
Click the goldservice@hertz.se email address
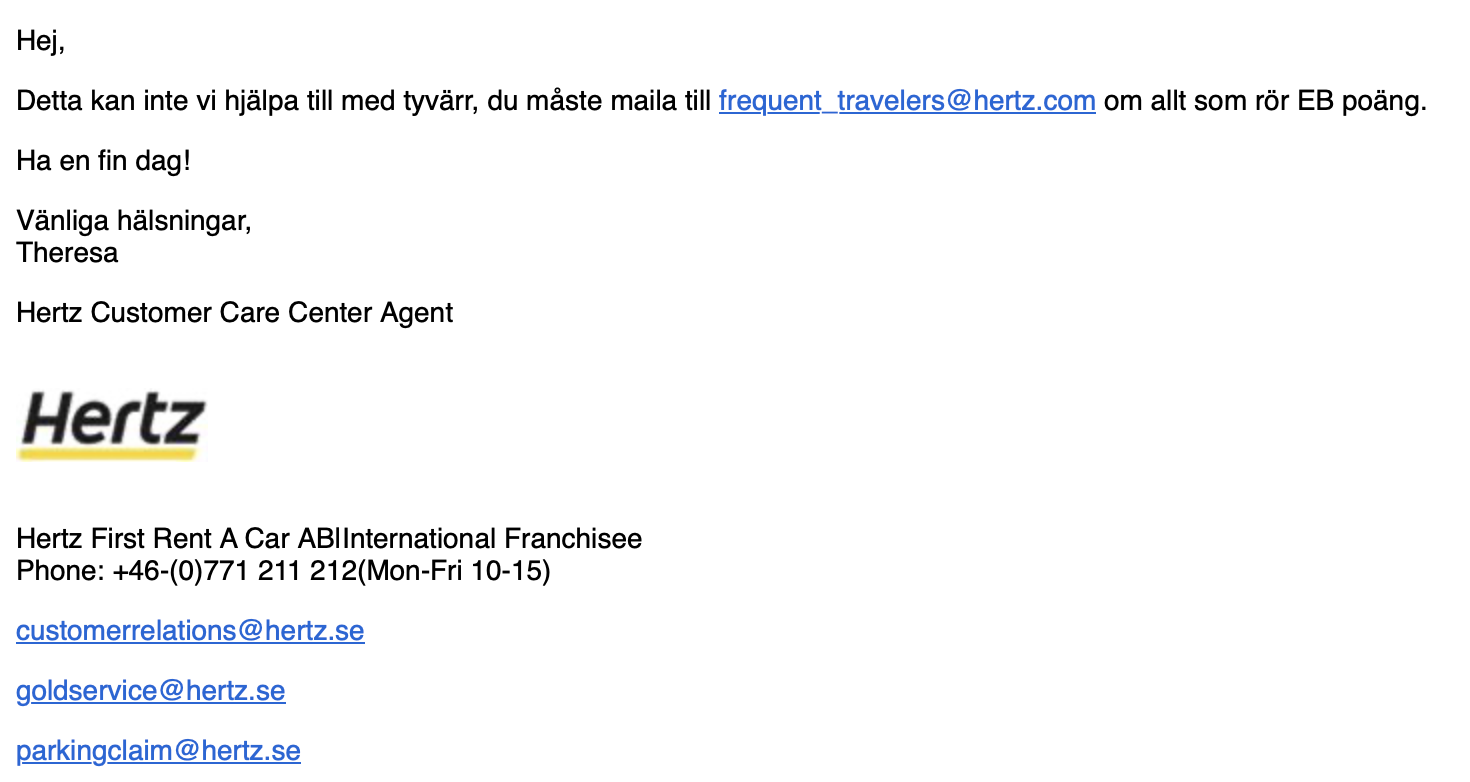point(151,691)
